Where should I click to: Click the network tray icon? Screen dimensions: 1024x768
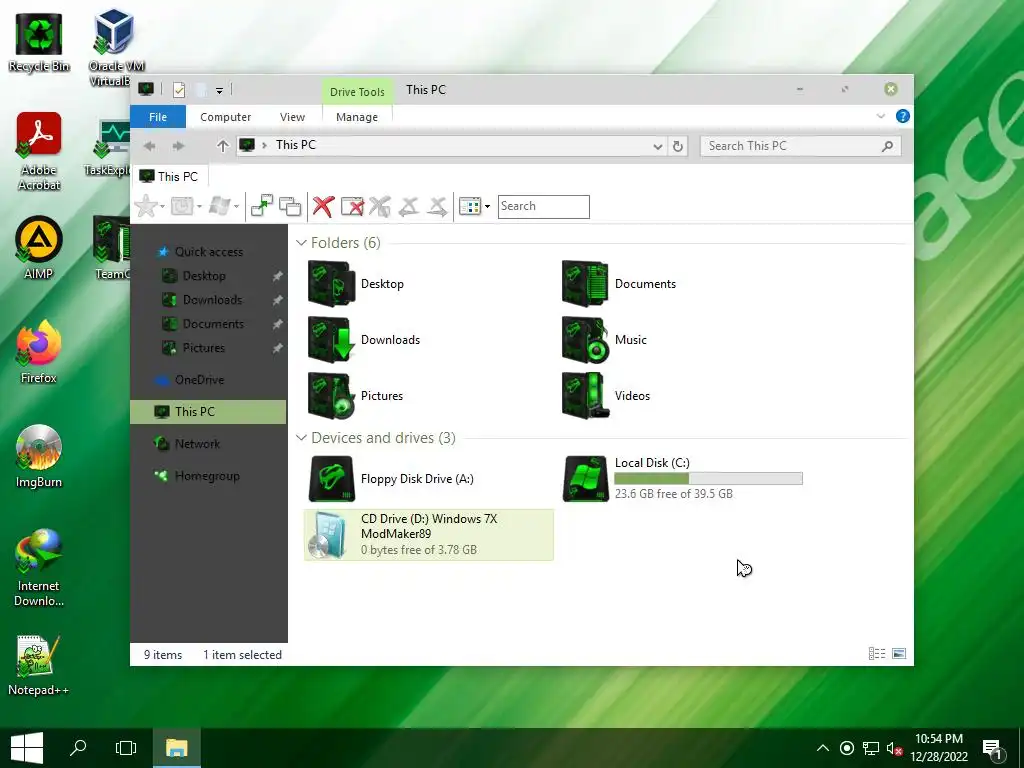871,748
